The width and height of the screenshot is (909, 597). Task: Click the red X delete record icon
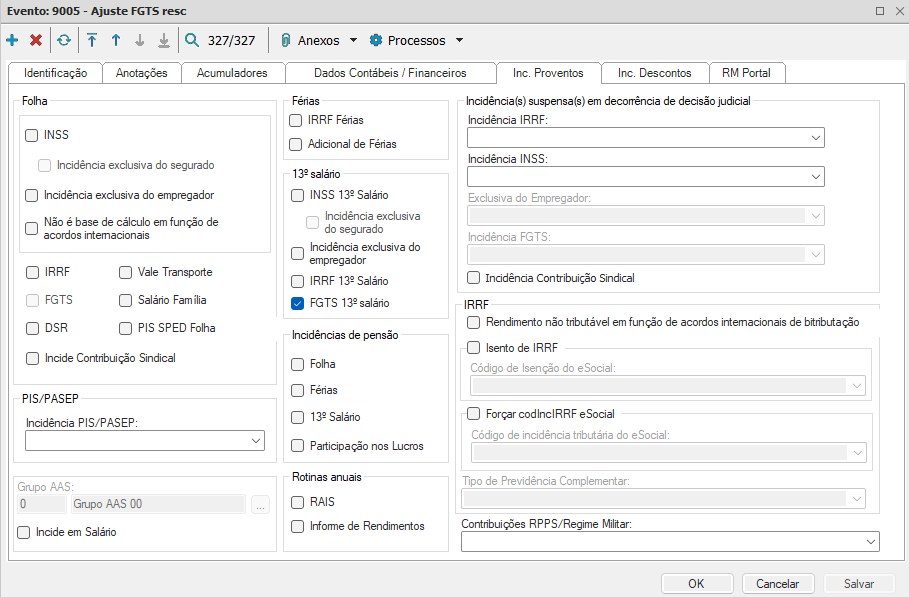click(36, 41)
